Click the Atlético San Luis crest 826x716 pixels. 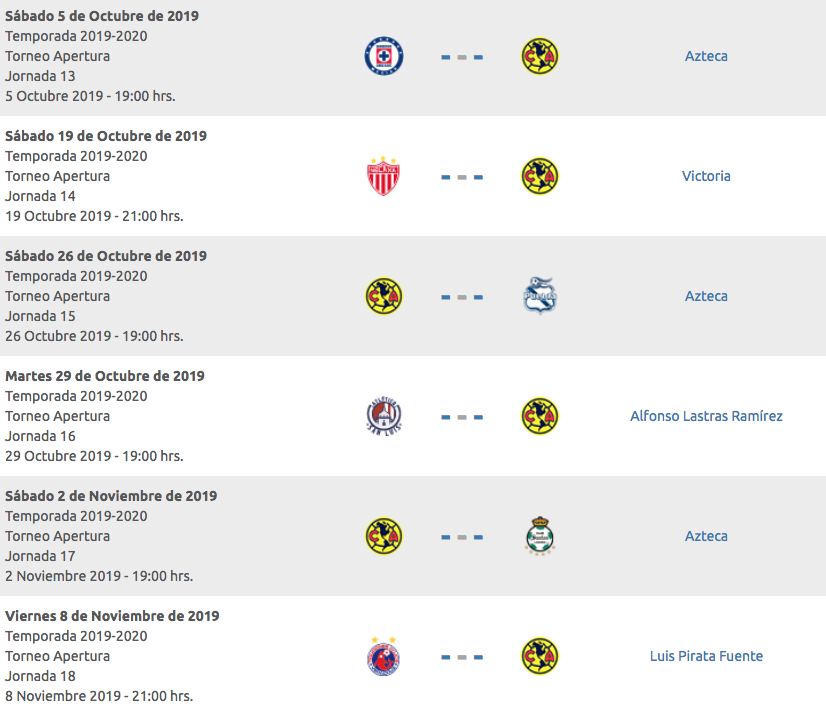click(x=384, y=416)
